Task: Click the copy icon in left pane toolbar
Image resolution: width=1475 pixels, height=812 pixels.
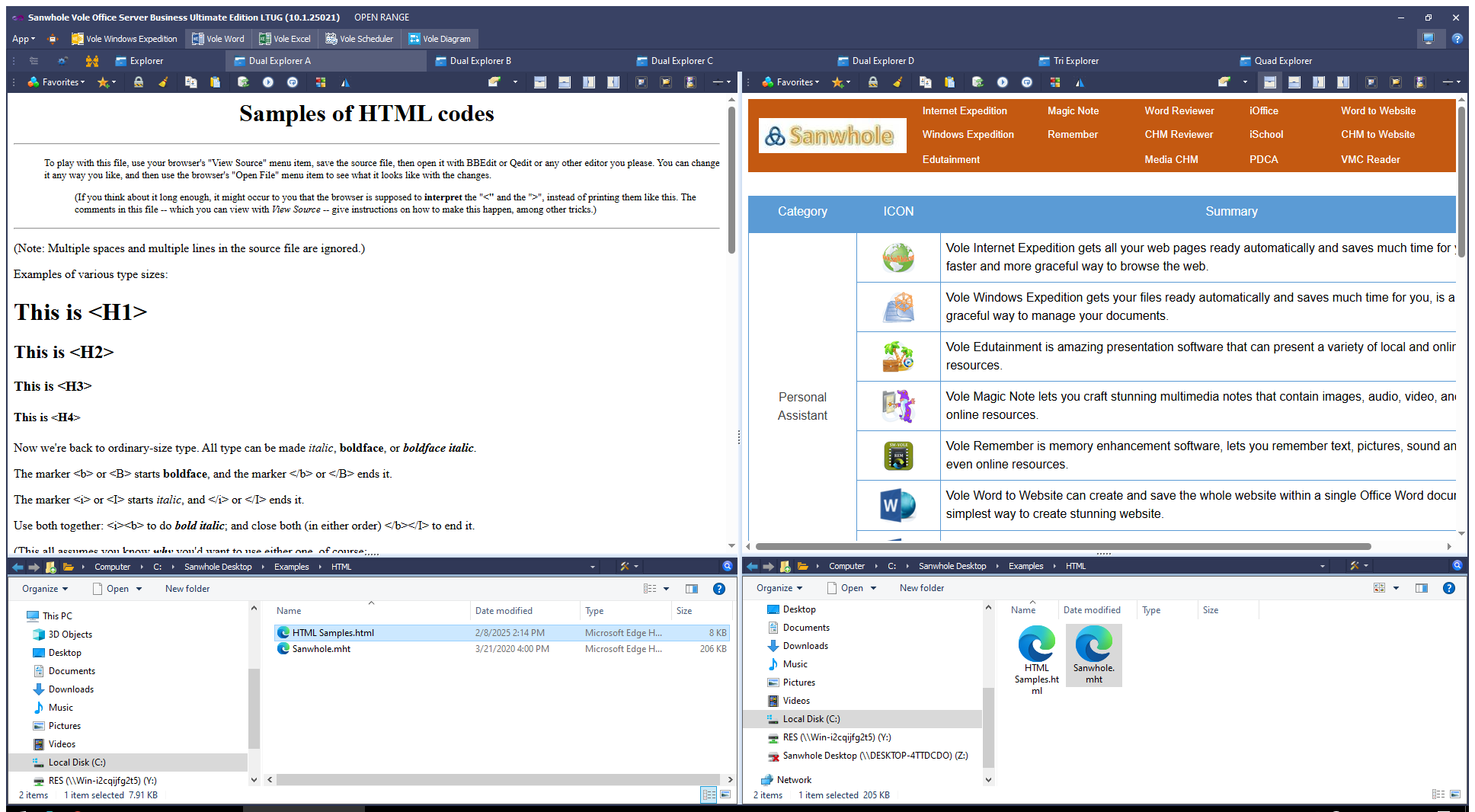Action: (x=190, y=82)
